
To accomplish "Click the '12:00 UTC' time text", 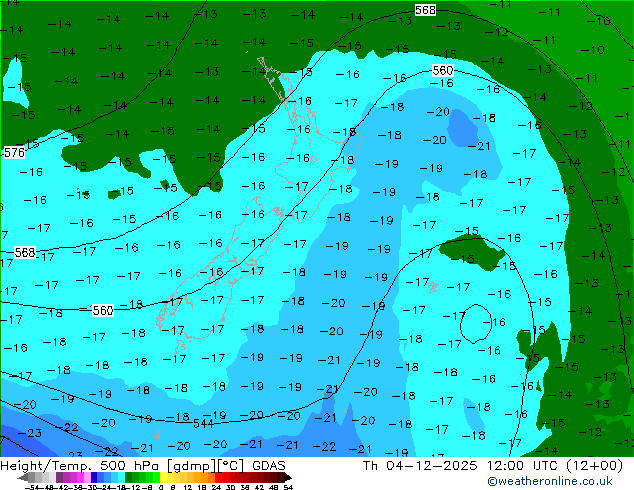I will click(524, 466).
